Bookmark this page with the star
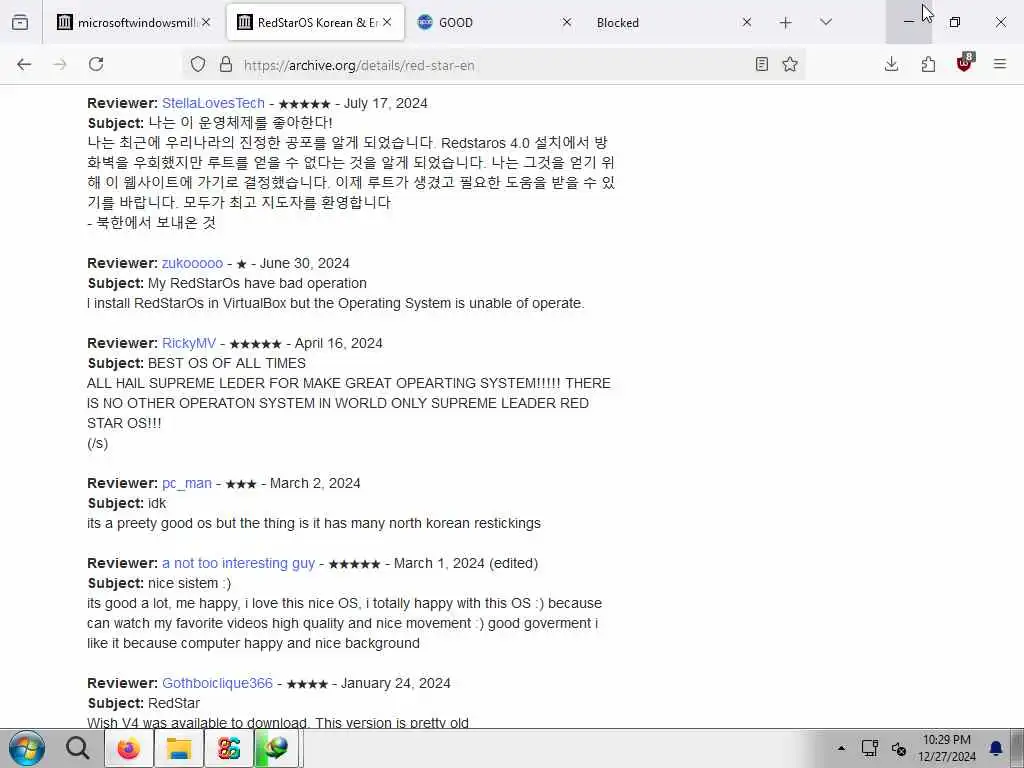Viewport: 1024px width, 768px height. pos(790,64)
